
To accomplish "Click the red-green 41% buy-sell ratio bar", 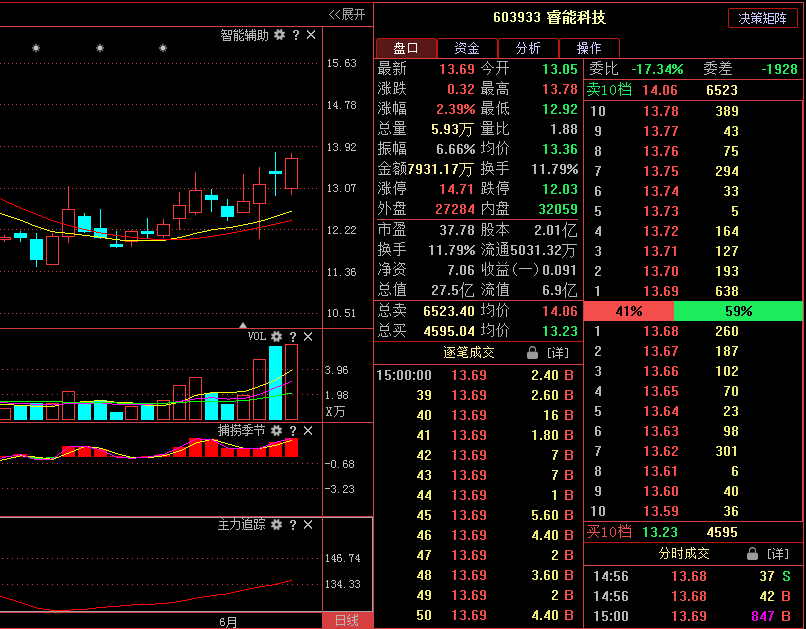I will [630, 311].
